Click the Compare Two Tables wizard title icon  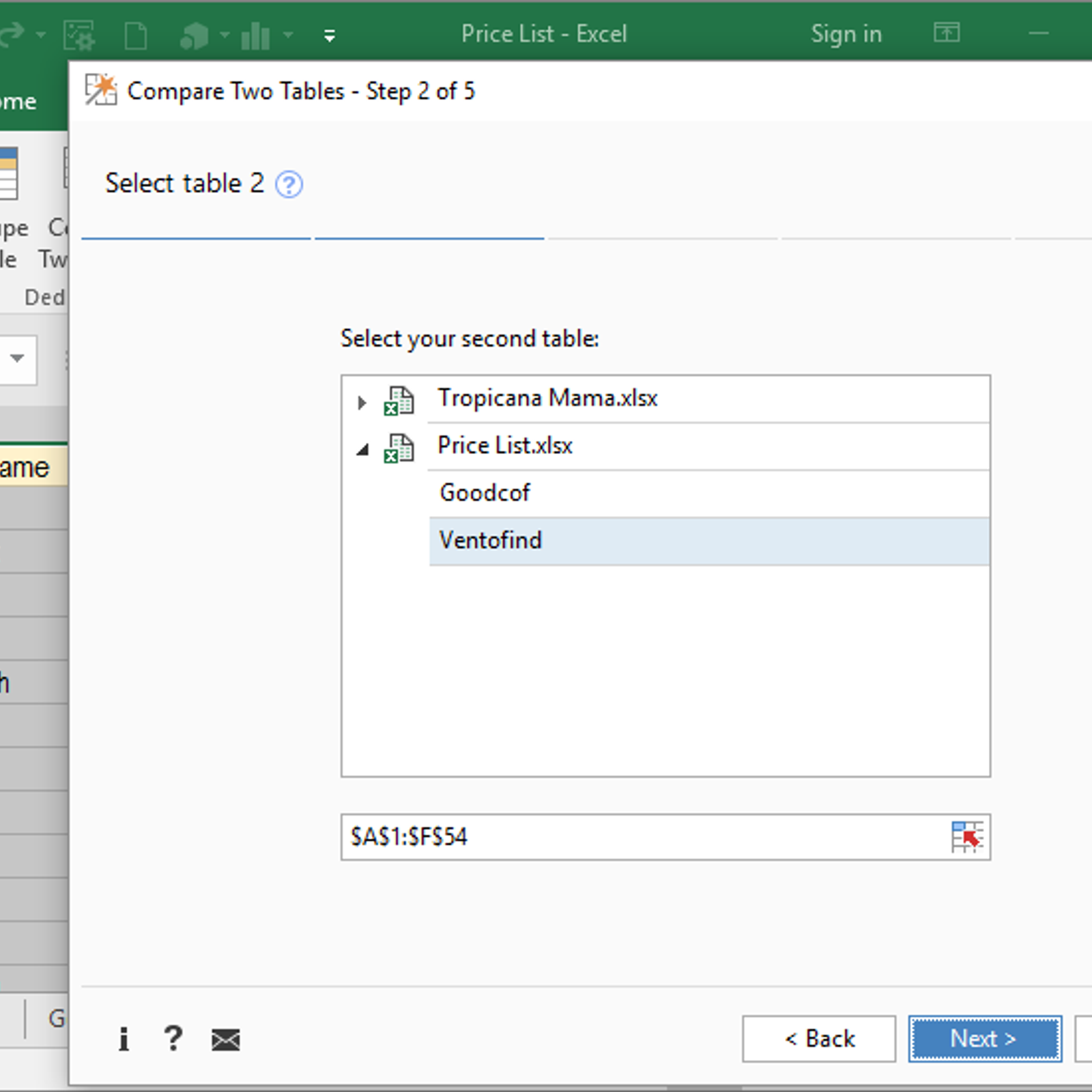(x=101, y=90)
